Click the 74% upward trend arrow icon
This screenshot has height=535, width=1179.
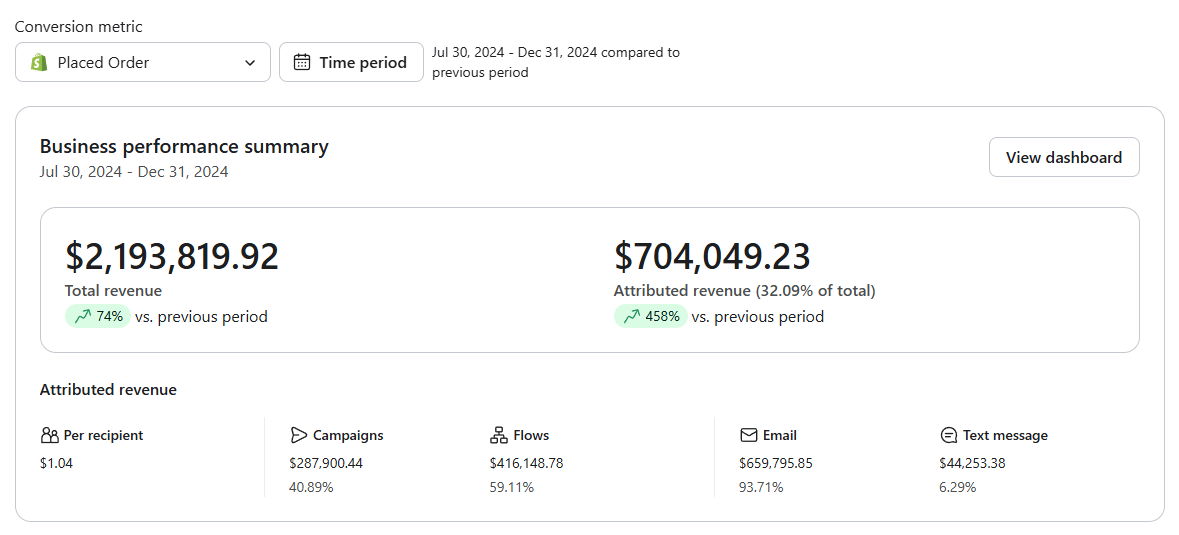point(83,316)
